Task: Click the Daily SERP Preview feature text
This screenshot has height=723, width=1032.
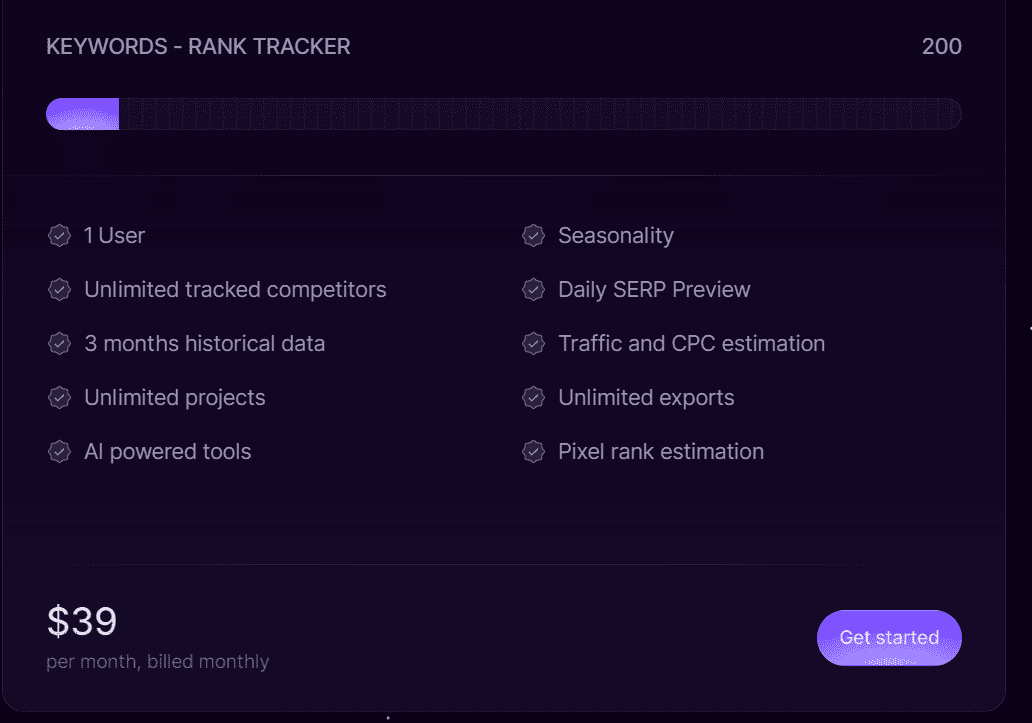Action: tap(654, 290)
